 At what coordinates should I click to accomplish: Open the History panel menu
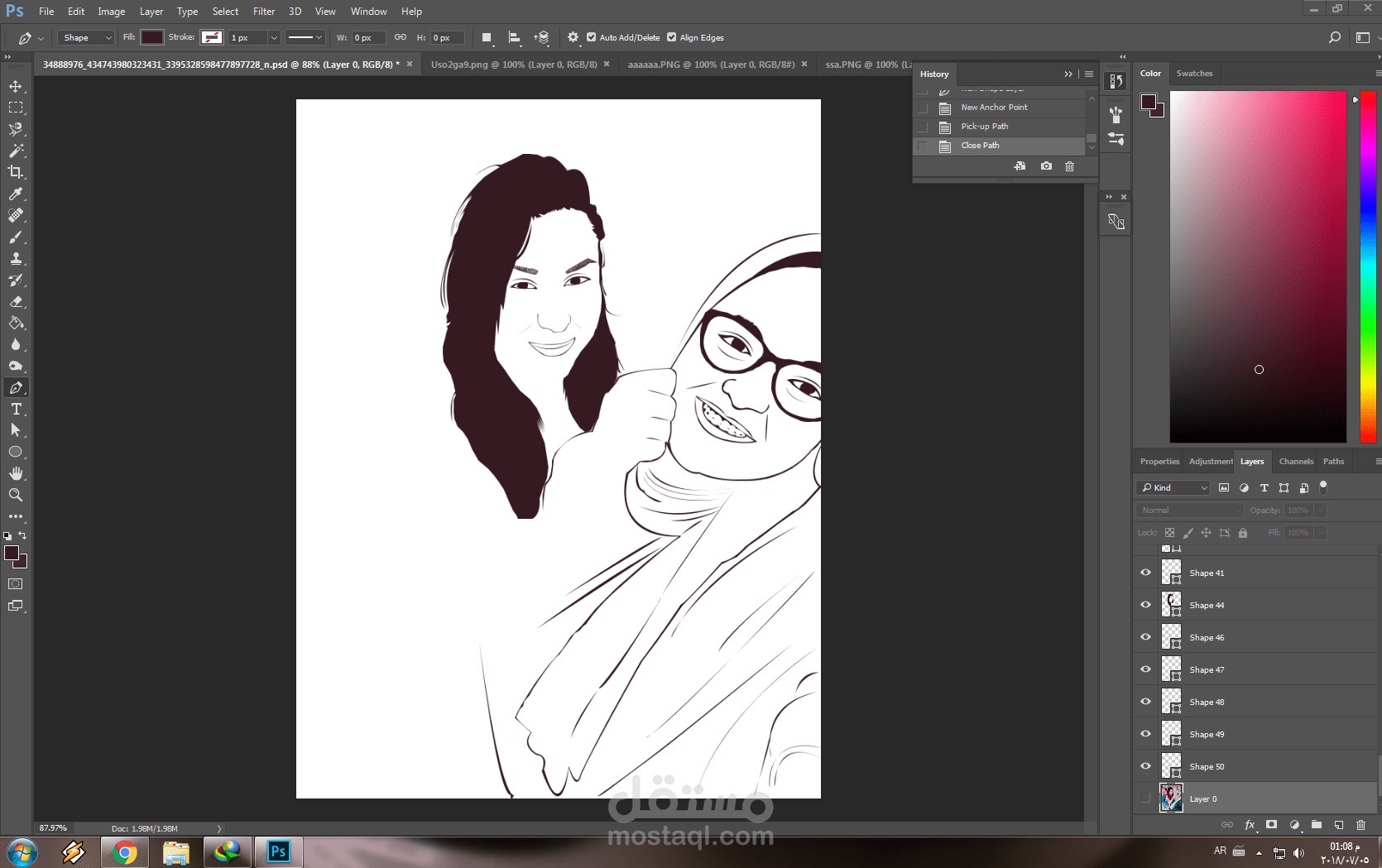coord(1089,74)
